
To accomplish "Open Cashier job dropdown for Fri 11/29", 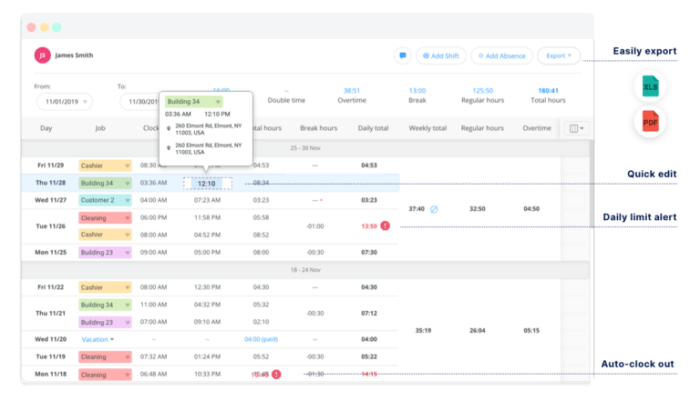I will pyautogui.click(x=105, y=166).
